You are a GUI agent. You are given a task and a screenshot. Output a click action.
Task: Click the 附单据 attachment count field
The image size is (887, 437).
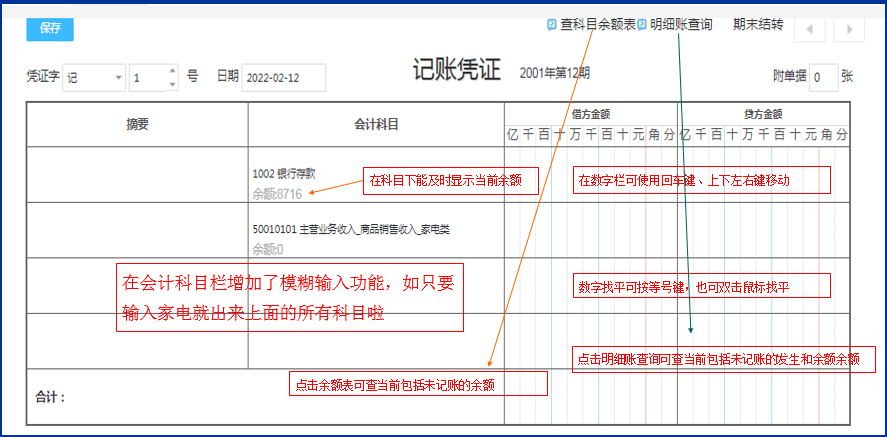point(822,77)
